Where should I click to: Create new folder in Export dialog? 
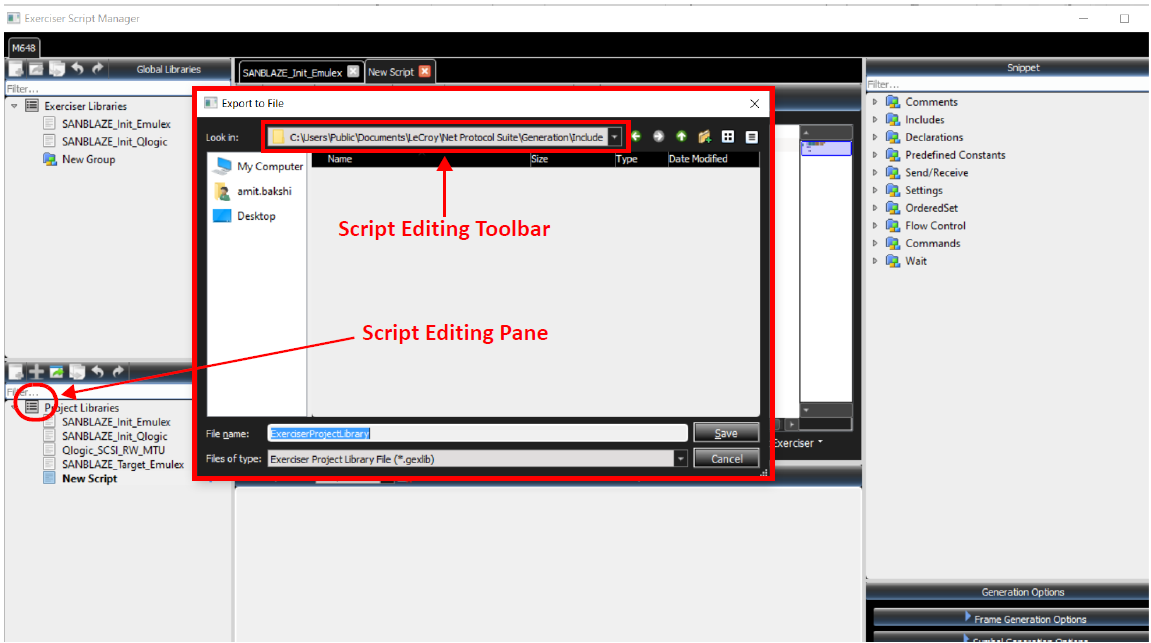pyautogui.click(x=705, y=137)
